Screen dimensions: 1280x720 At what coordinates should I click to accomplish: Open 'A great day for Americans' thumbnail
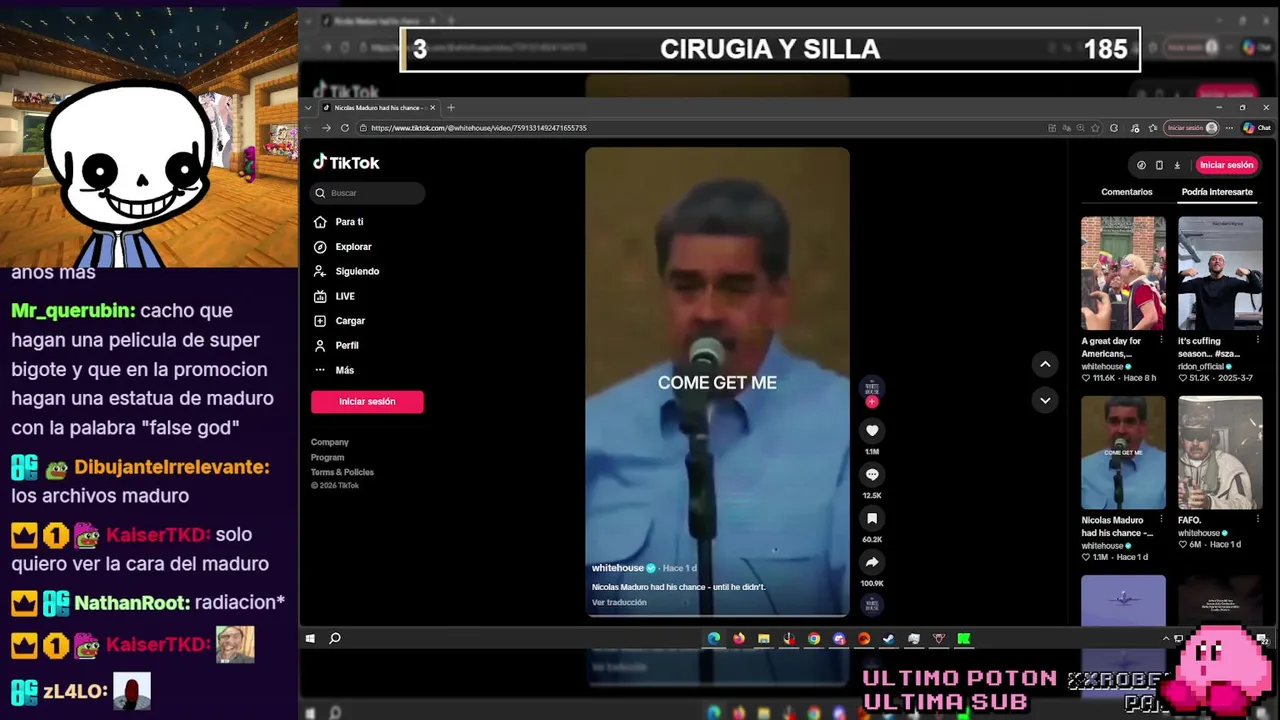click(1123, 273)
